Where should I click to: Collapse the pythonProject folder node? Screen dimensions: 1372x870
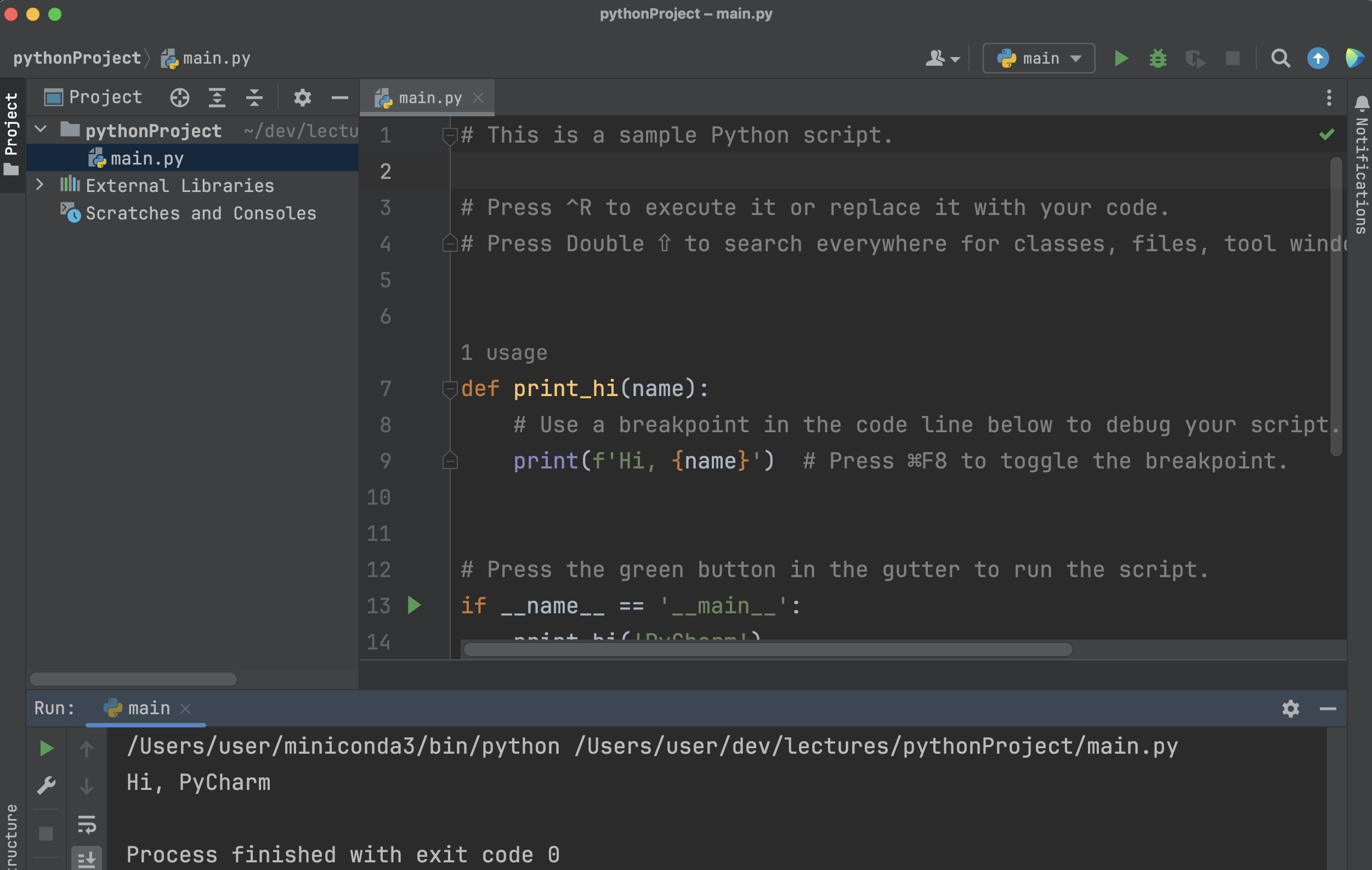pyautogui.click(x=41, y=129)
